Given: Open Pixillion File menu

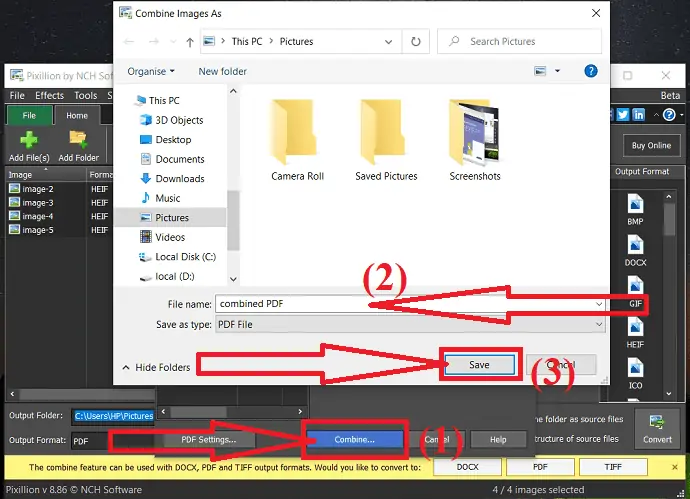Looking at the screenshot, I should [x=17, y=95].
